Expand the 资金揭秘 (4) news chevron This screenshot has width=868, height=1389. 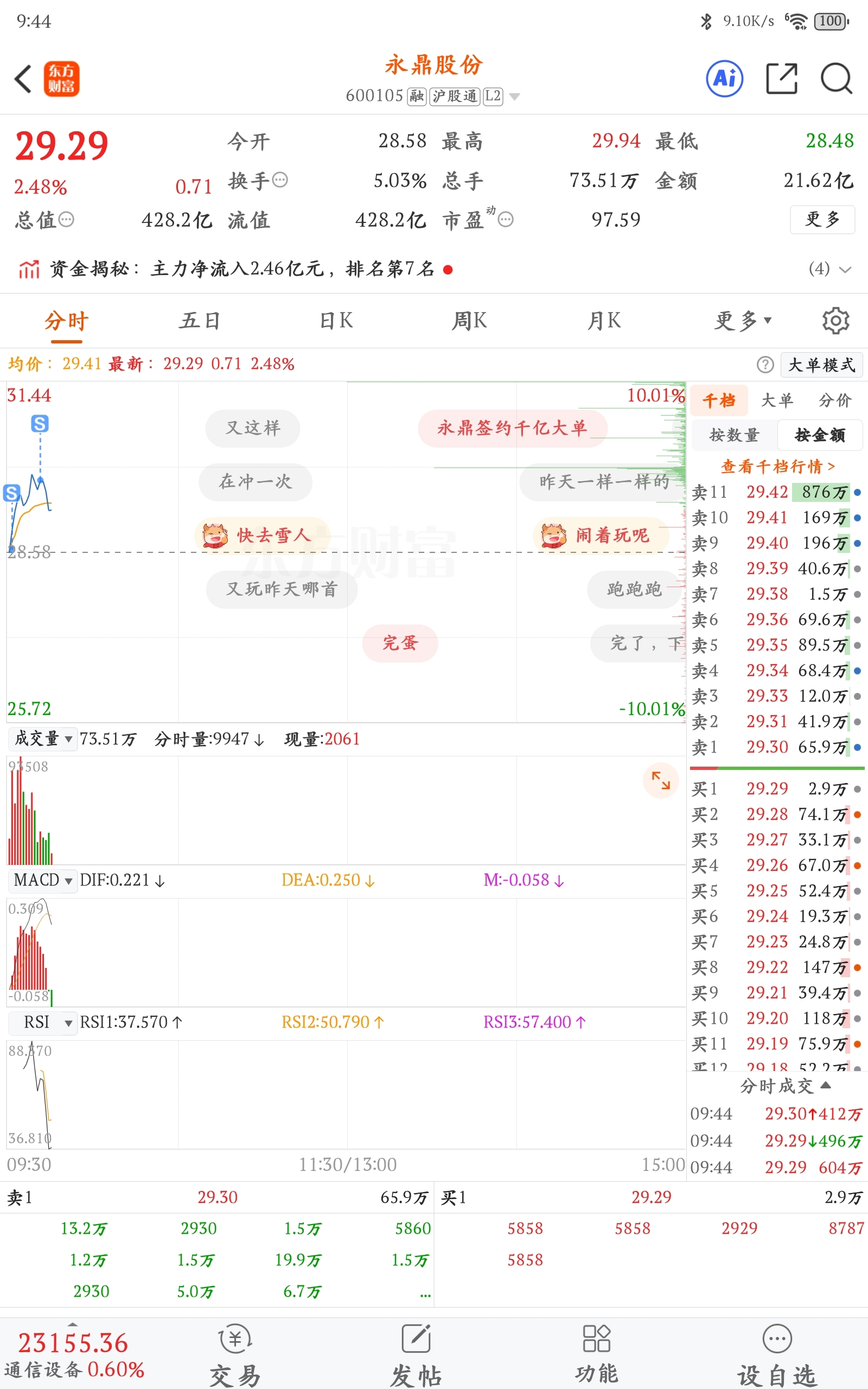[845, 269]
